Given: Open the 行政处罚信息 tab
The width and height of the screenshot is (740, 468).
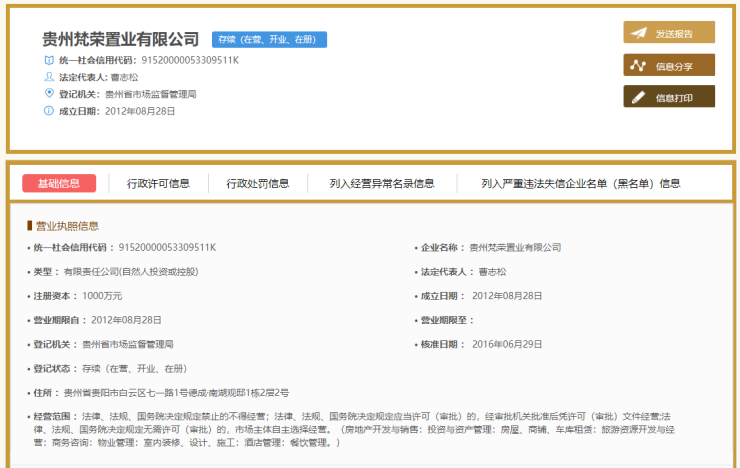Looking at the screenshot, I should (x=258, y=184).
